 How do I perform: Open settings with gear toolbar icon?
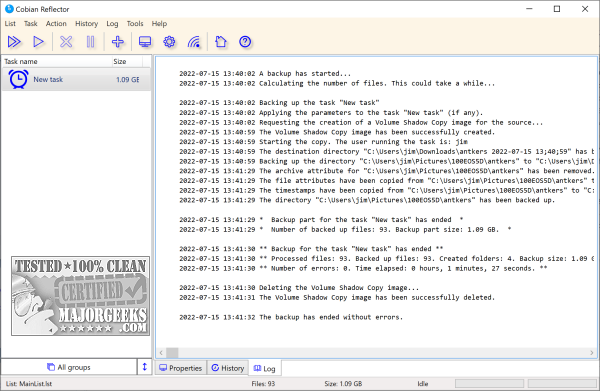click(169, 42)
